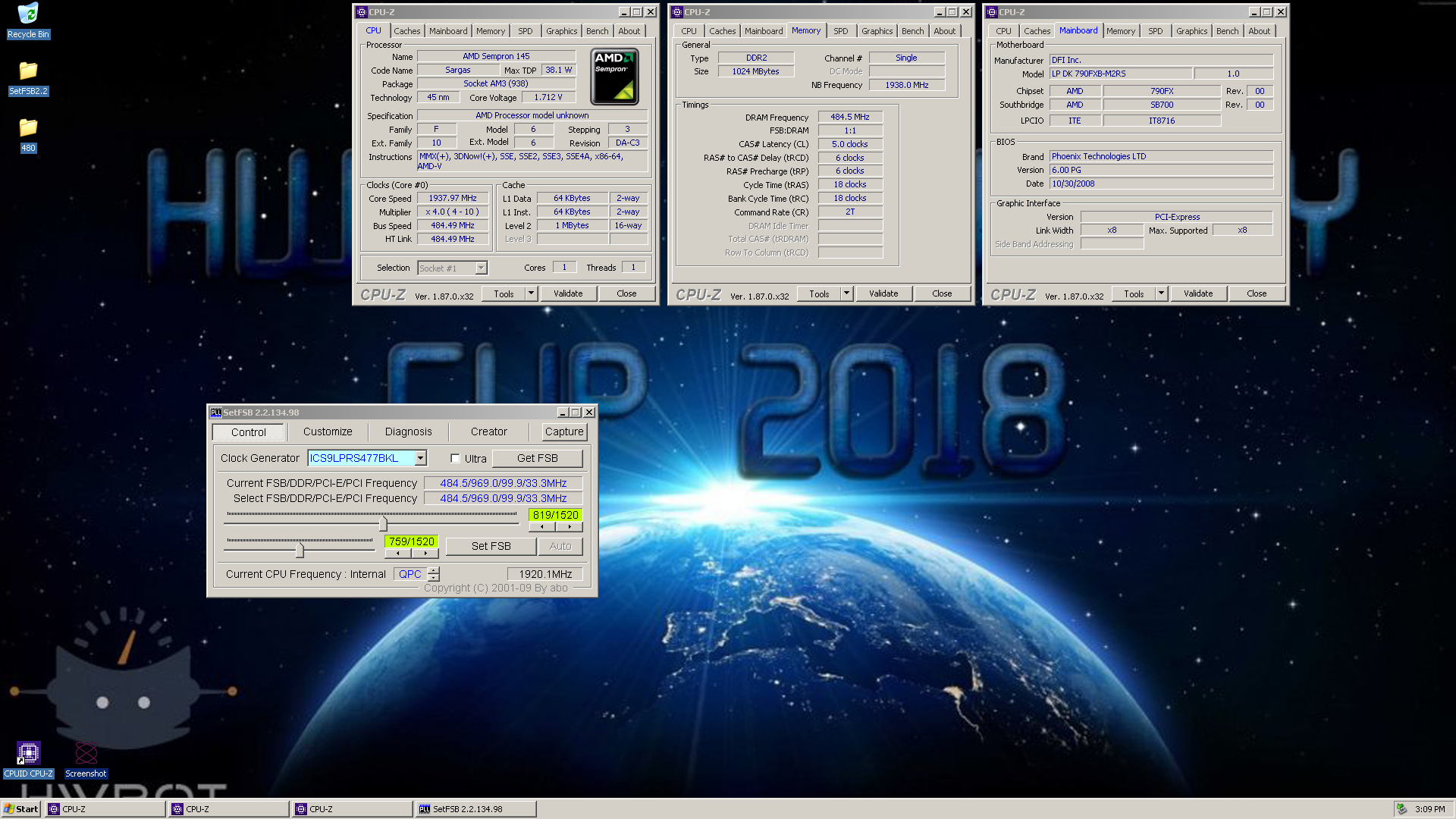Click the 1920.1MHz CPU frequency readout

[x=545, y=574]
